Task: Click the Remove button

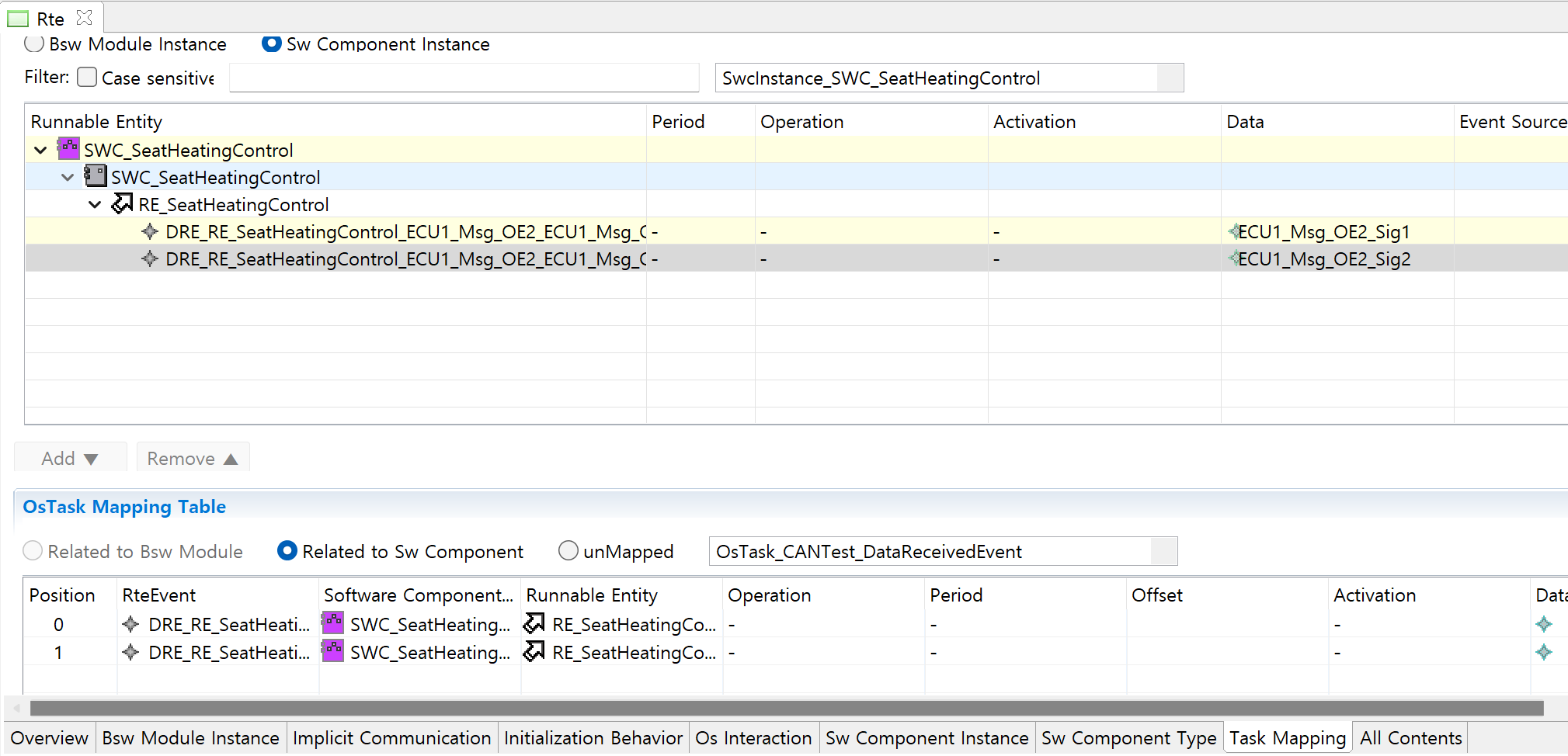Action: click(x=193, y=458)
